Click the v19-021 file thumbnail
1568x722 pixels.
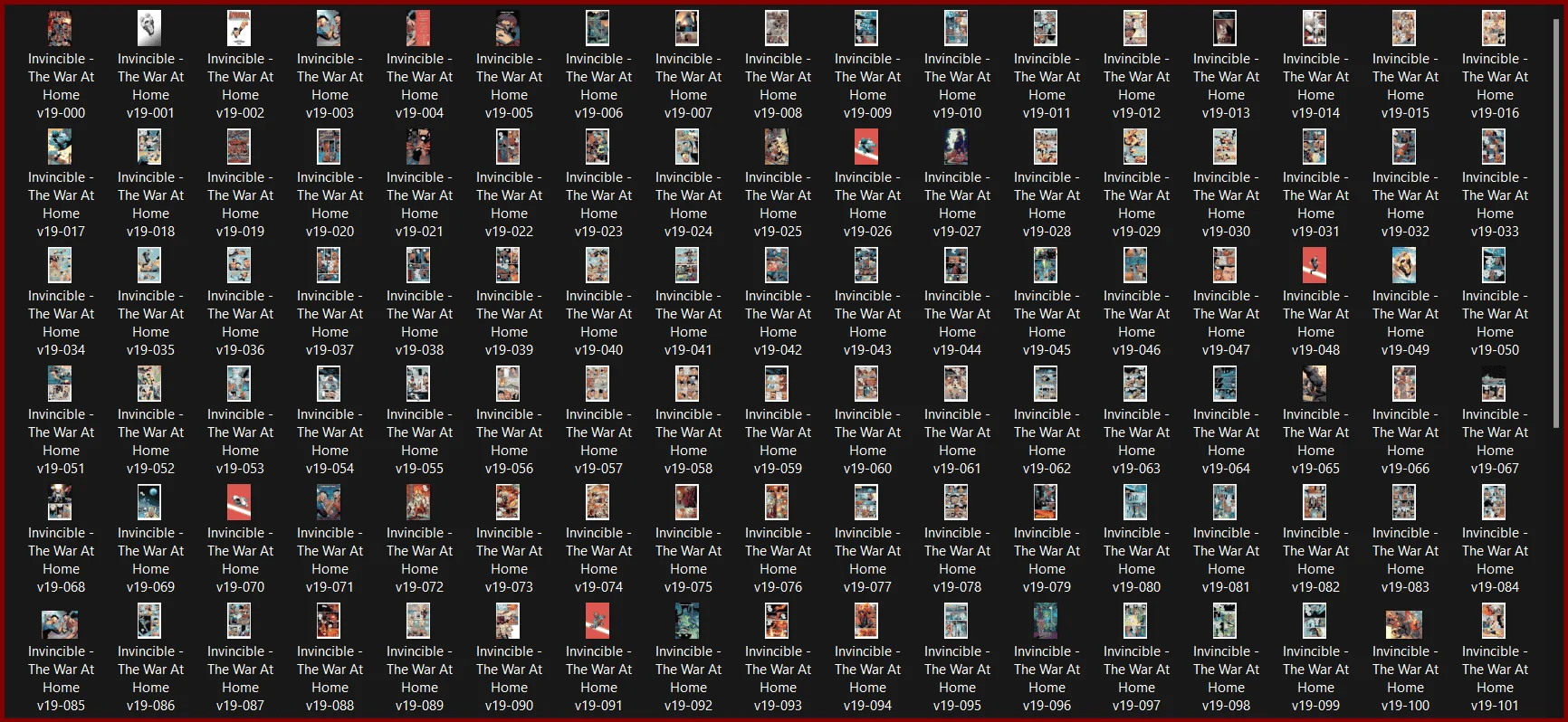tap(419, 147)
